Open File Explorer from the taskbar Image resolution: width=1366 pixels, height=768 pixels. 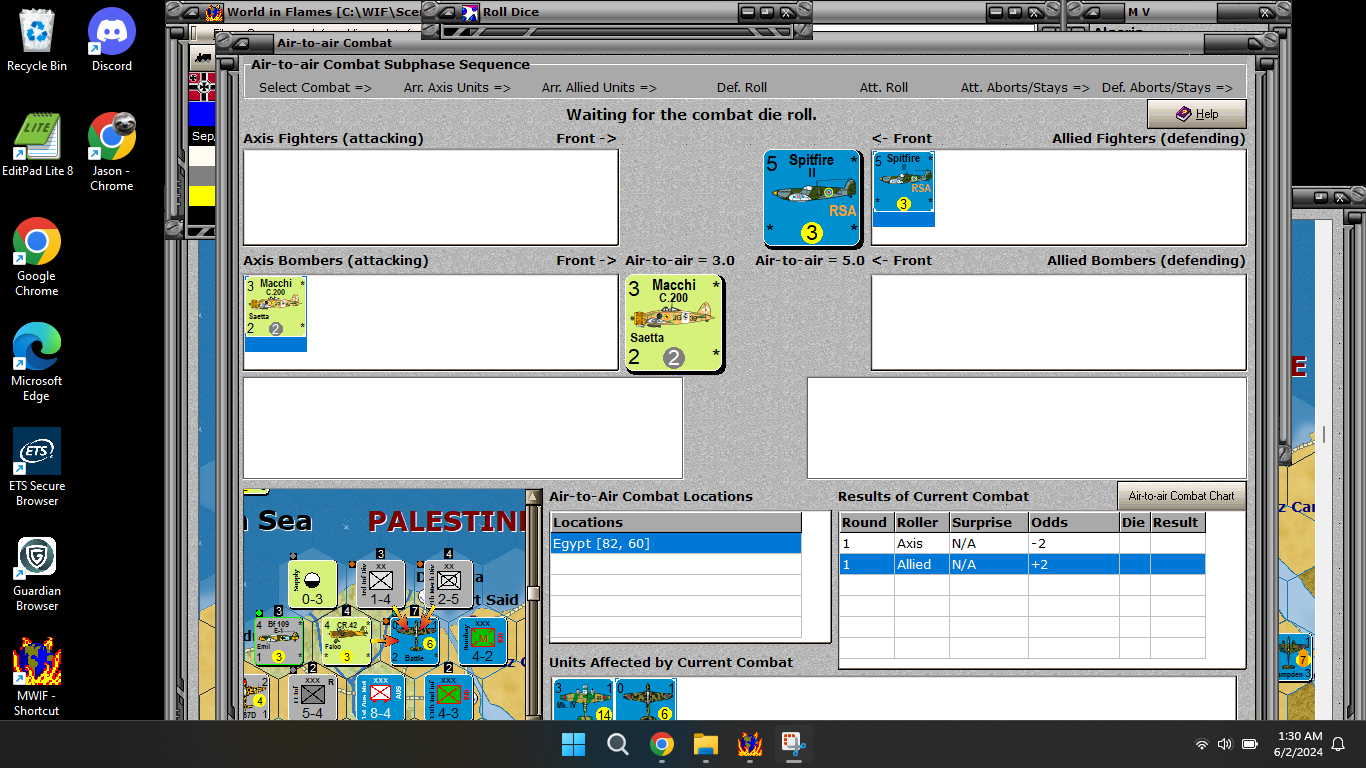[706, 744]
